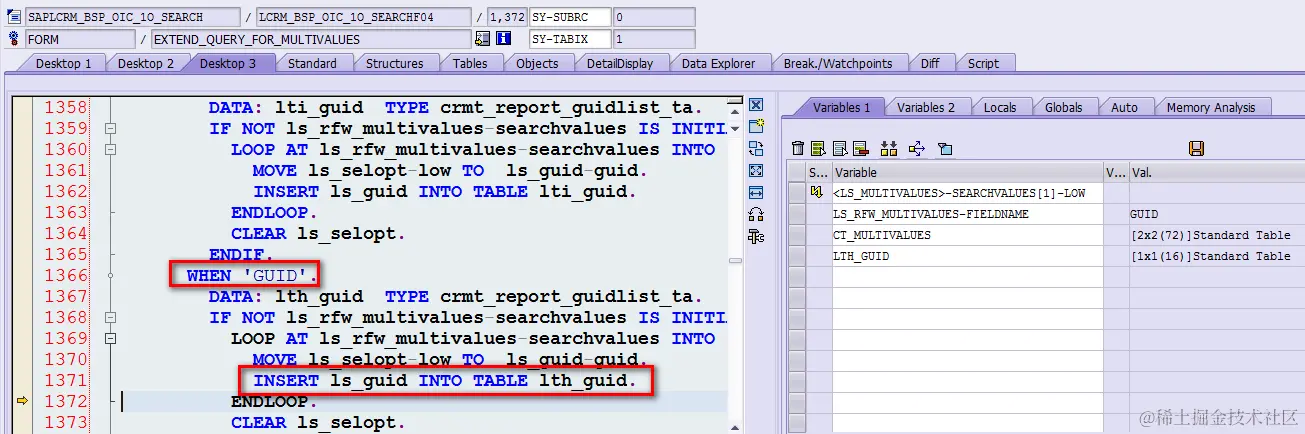The width and height of the screenshot is (1305, 434).
Task: Click the SY-SUBRC field
Action: 569,17
